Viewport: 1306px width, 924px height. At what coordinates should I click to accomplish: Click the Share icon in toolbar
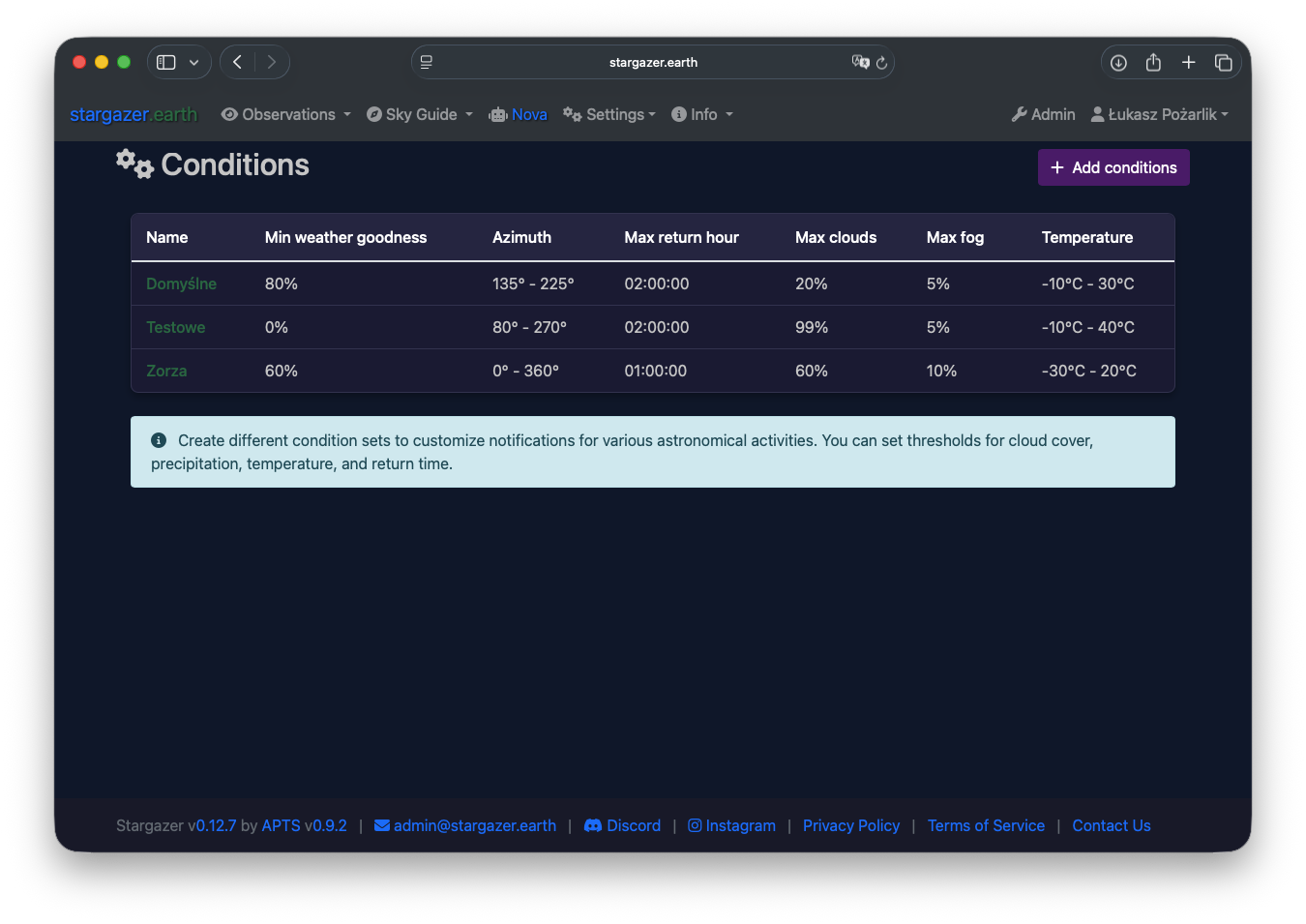(x=1153, y=63)
